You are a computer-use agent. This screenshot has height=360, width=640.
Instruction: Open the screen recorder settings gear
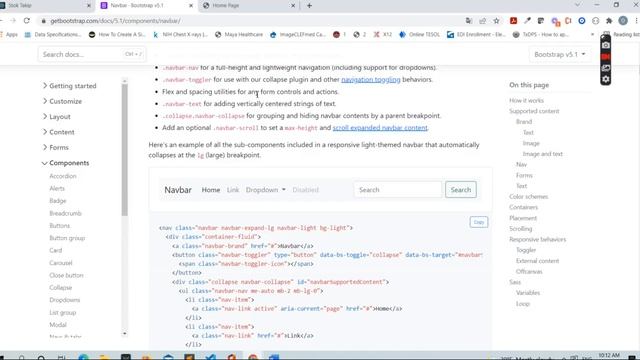606,79
